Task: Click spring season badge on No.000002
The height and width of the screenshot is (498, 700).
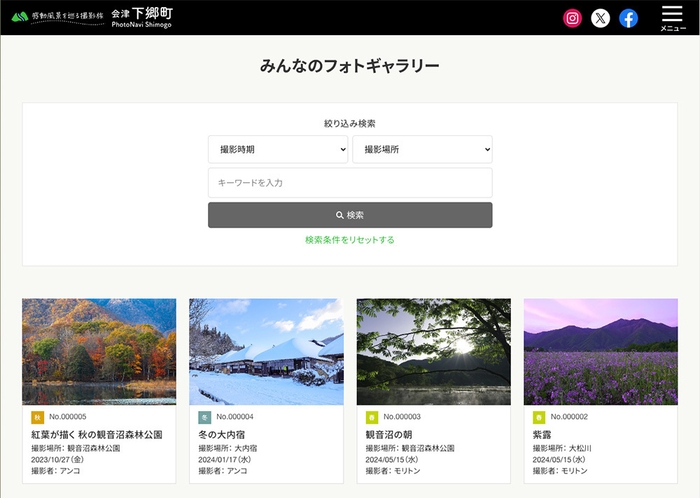Action: point(539,417)
